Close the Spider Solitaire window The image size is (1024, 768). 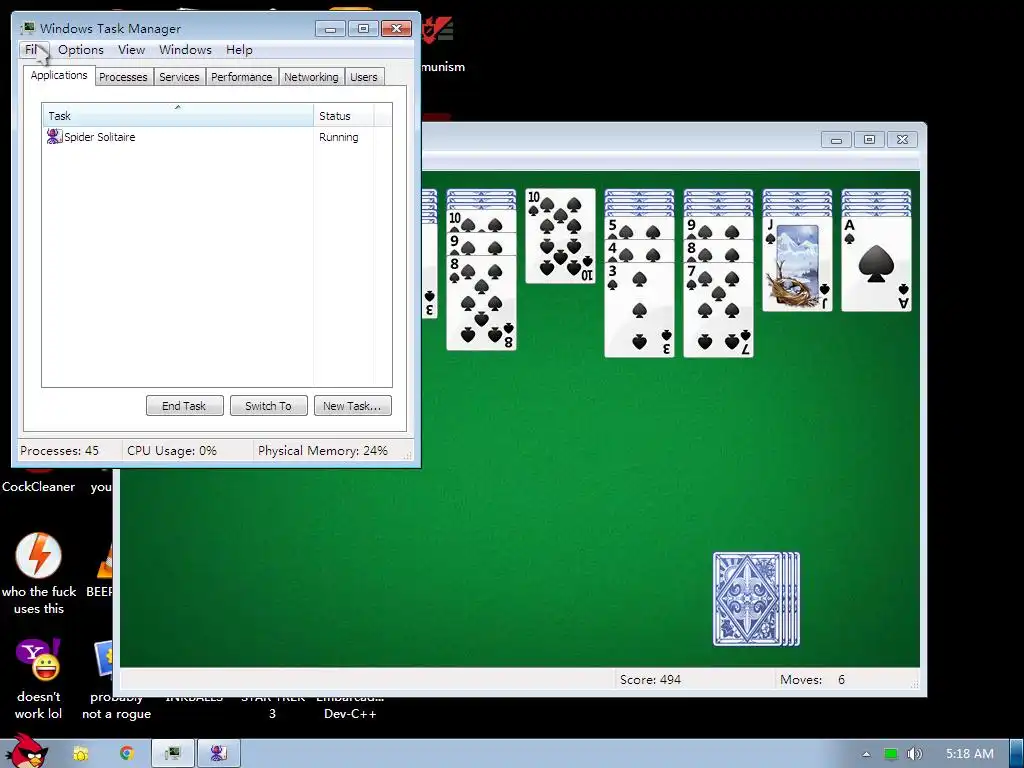[903, 139]
